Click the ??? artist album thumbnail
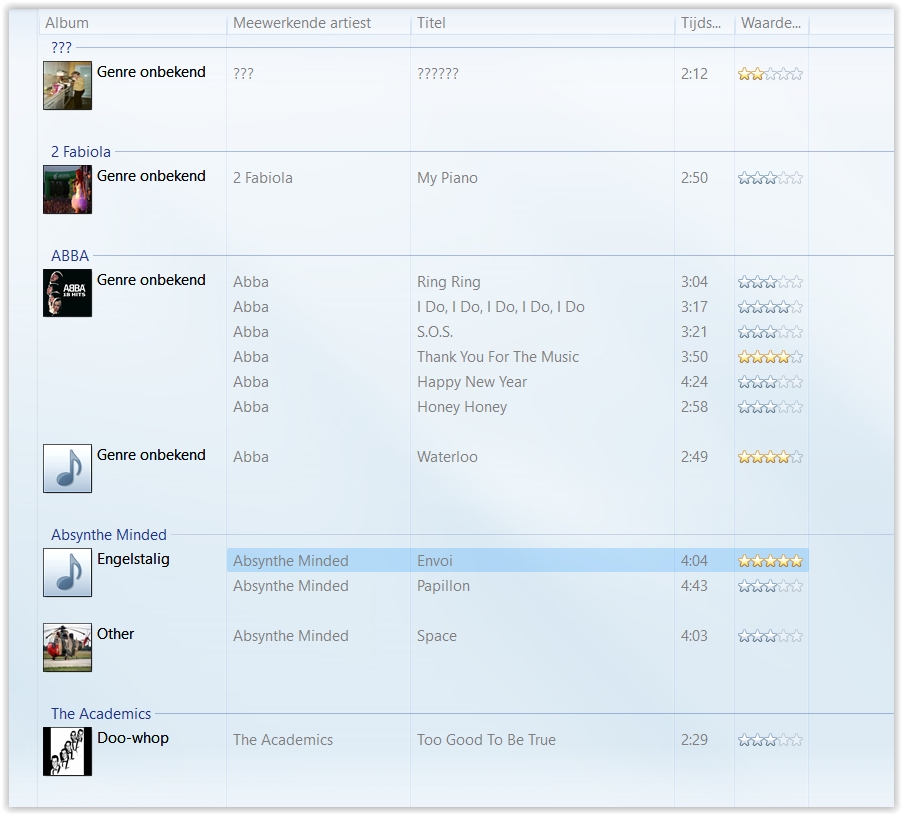 67,85
